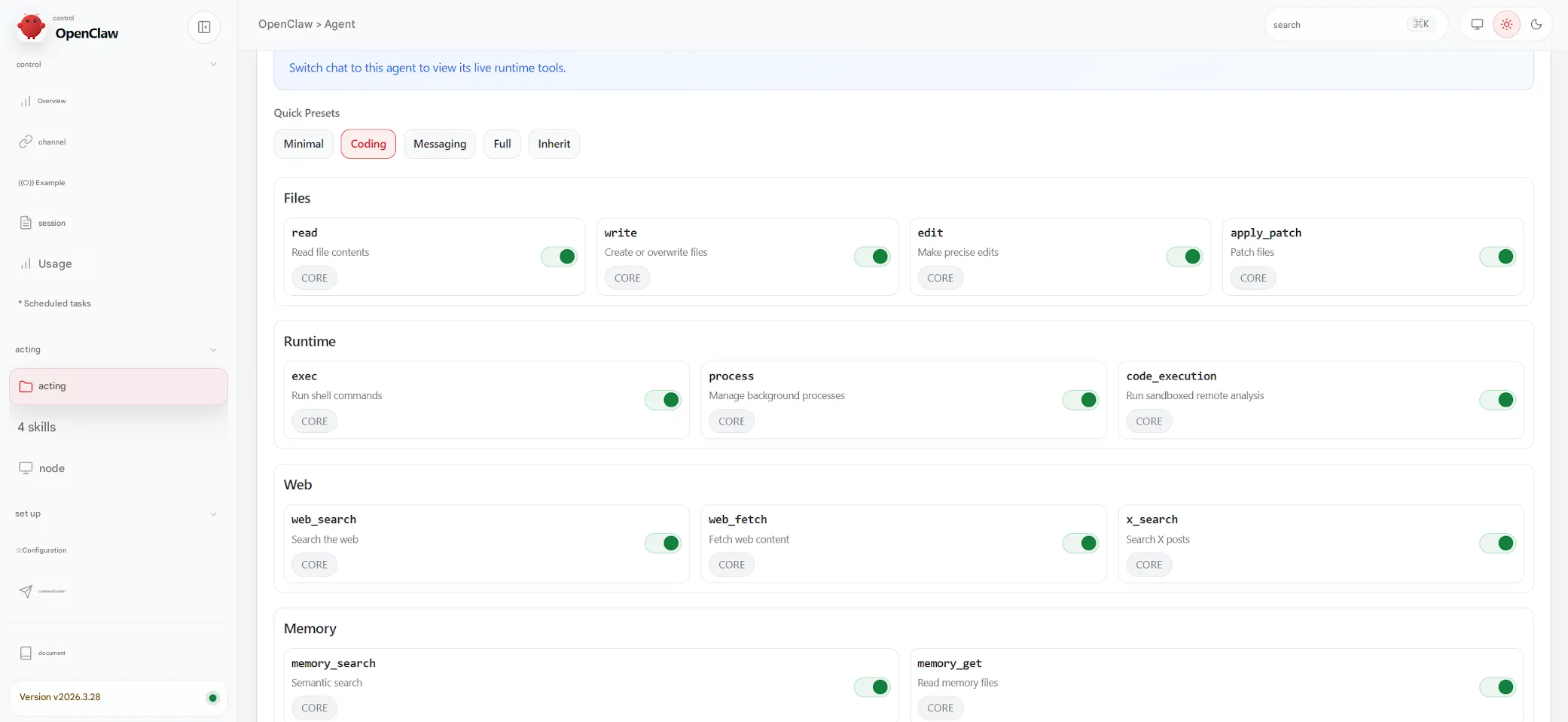Click CORE badge under web_fetch
Image resolution: width=1568 pixels, height=722 pixels.
point(731,565)
